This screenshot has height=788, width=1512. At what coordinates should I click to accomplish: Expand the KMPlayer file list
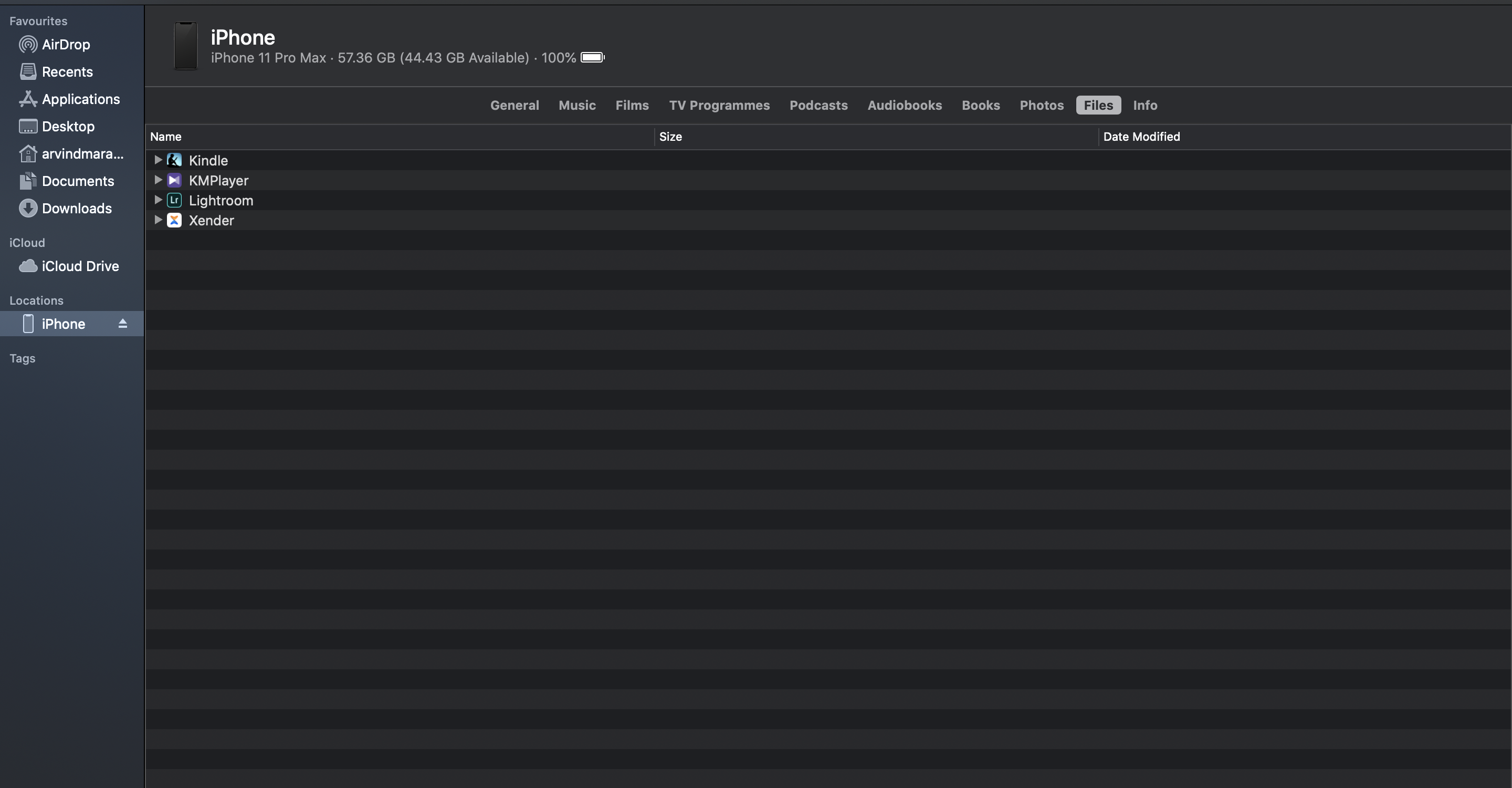[158, 180]
